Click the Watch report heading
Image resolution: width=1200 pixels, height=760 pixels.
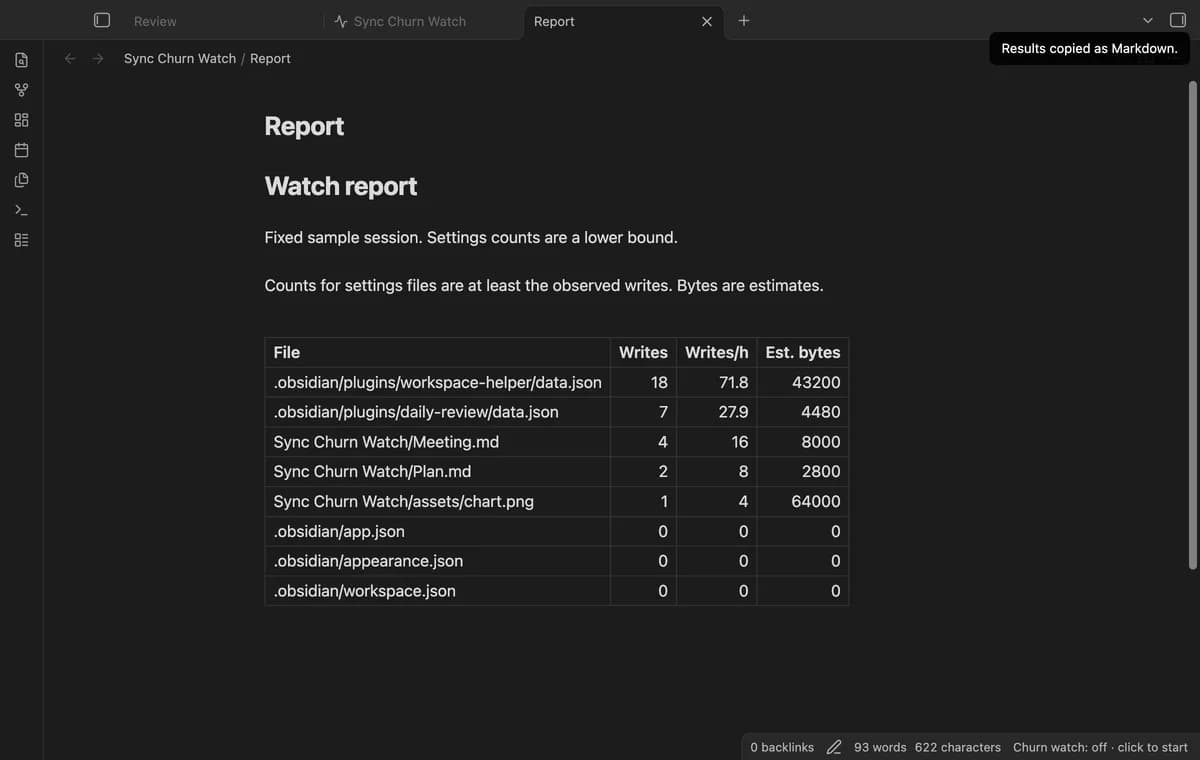coord(341,186)
